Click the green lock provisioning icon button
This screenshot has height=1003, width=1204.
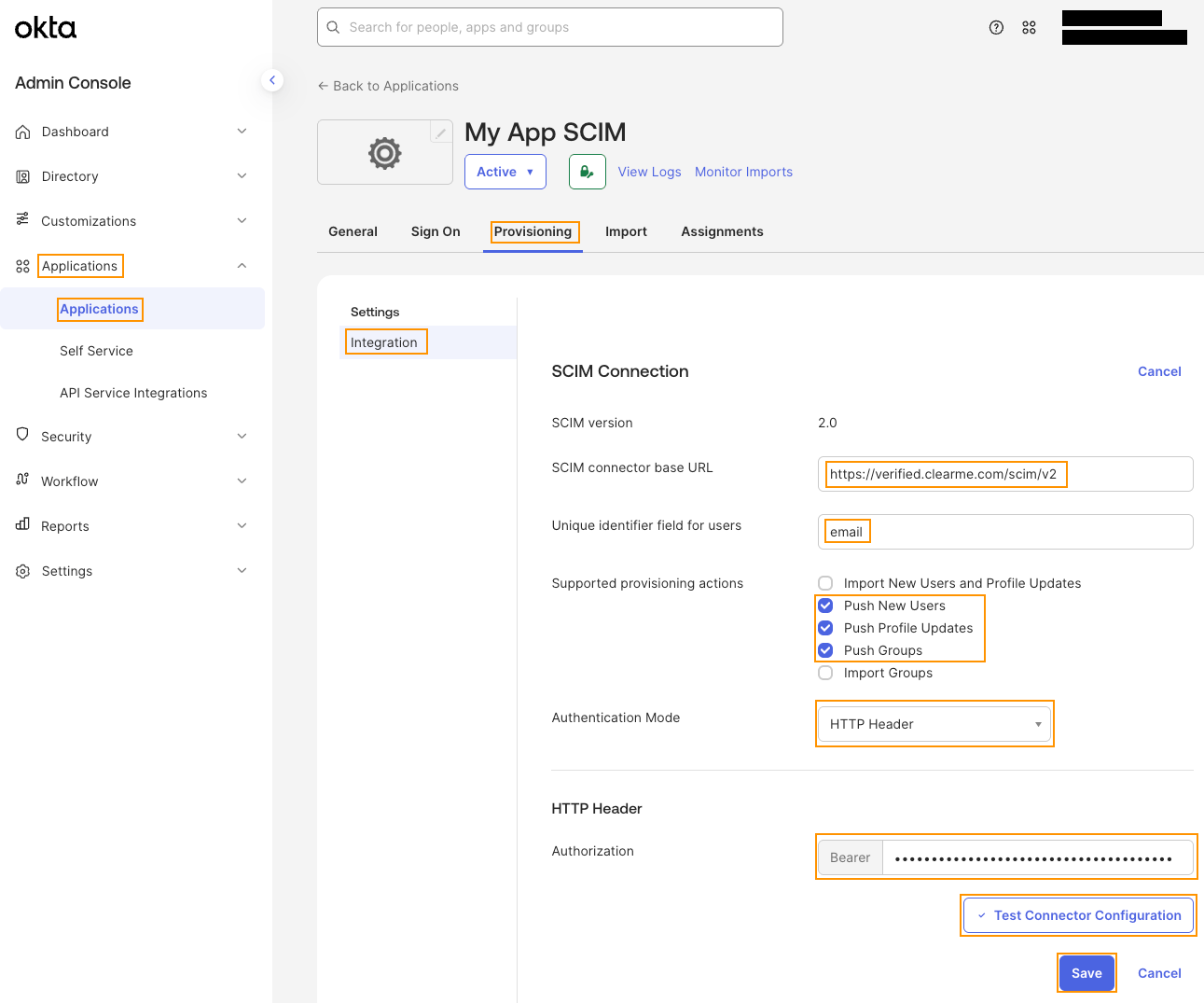pos(588,172)
